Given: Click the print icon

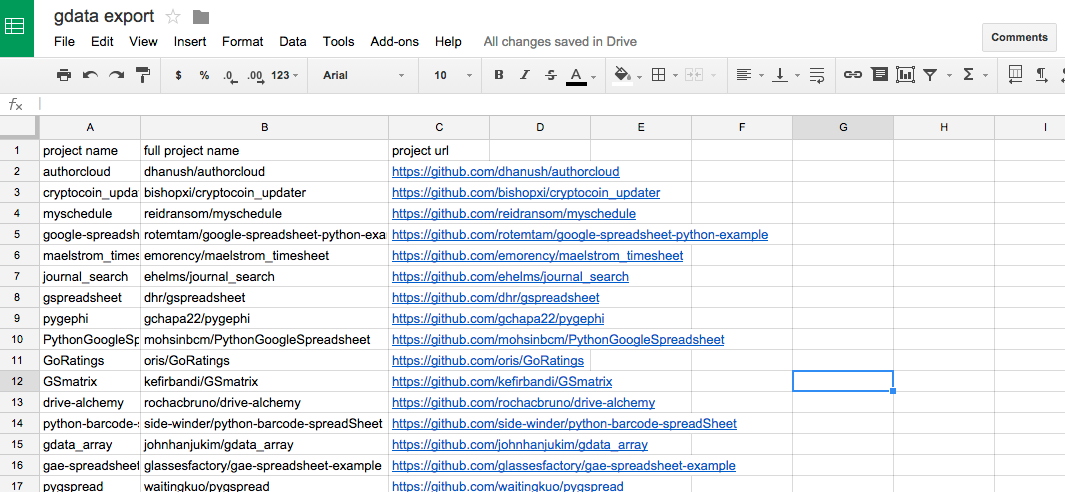Looking at the screenshot, I should pos(64,75).
